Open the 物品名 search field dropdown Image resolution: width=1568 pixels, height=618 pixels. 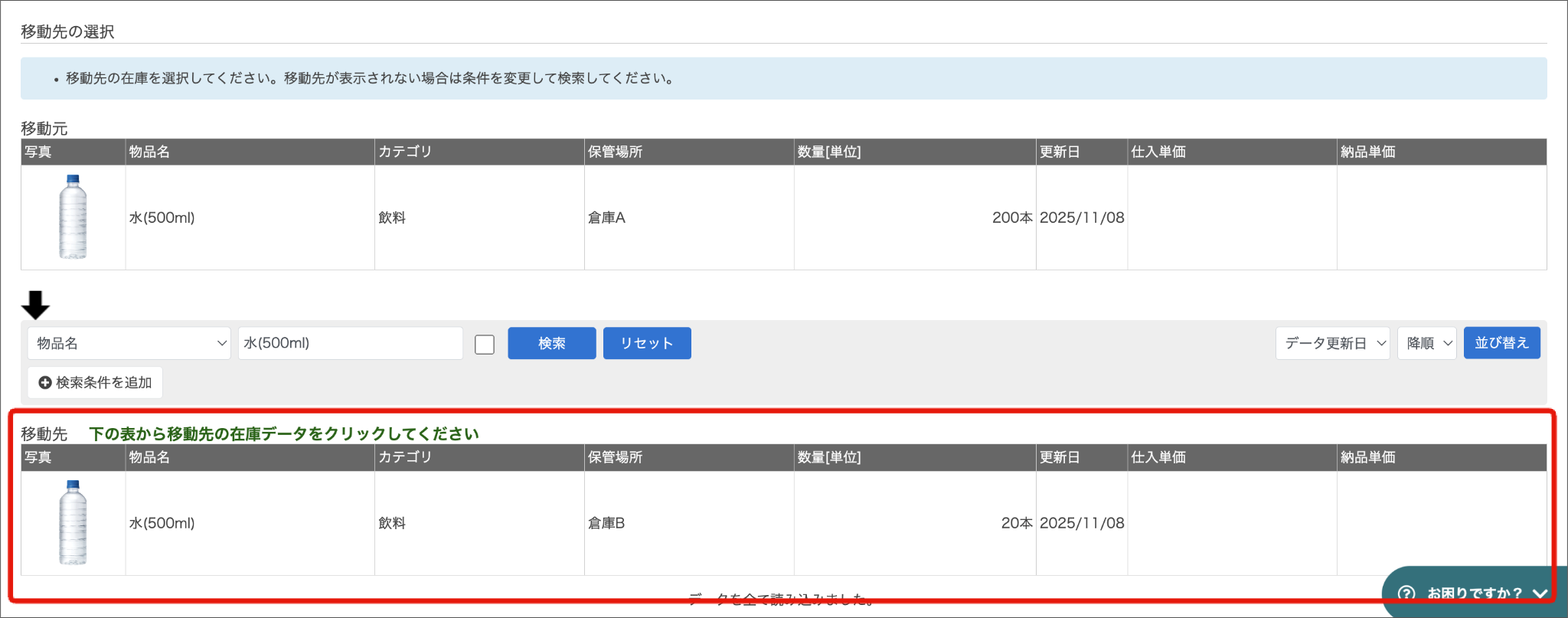(x=129, y=343)
